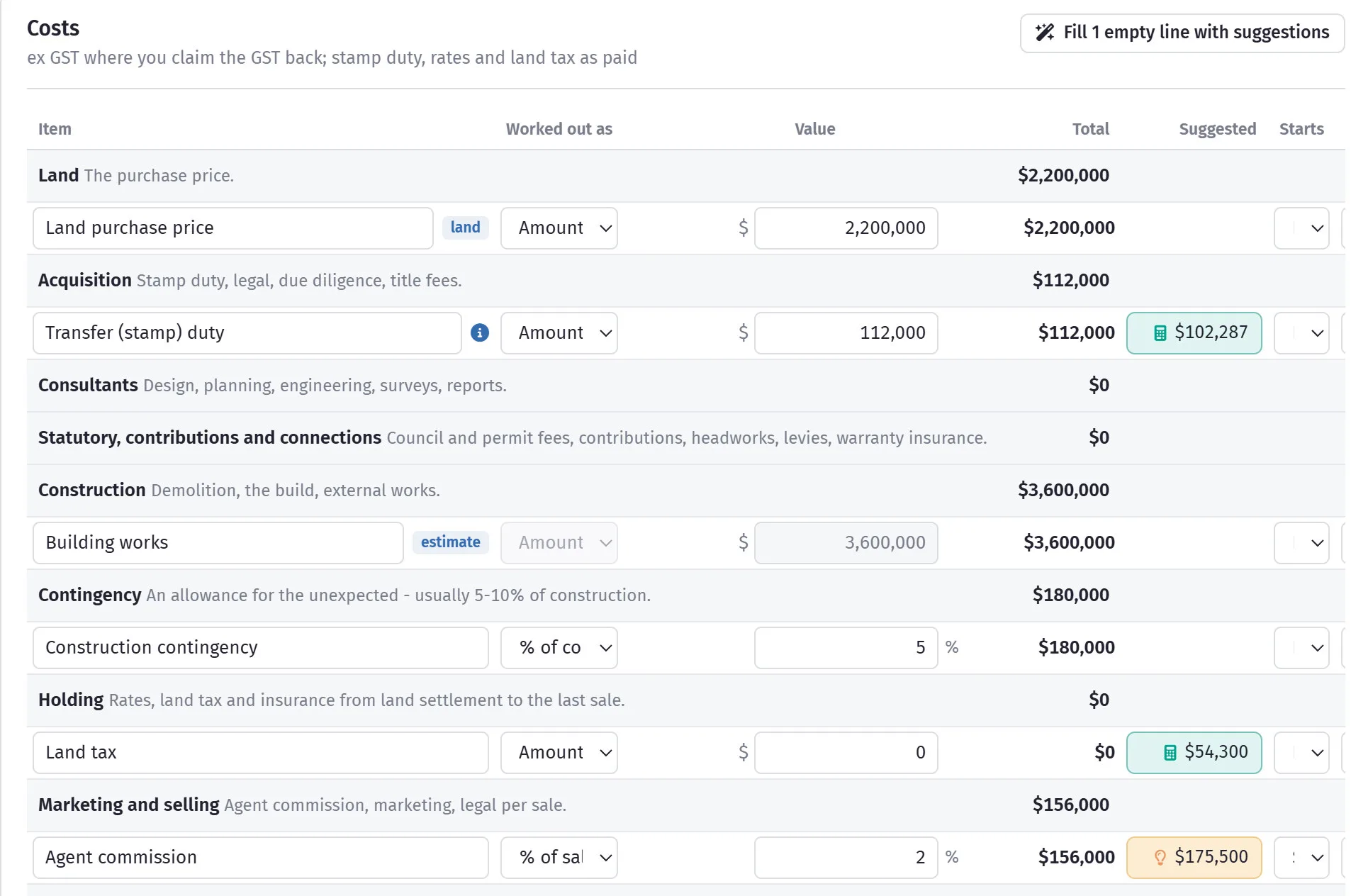Click the info icon beside Transfer (stamp) duty

point(480,332)
